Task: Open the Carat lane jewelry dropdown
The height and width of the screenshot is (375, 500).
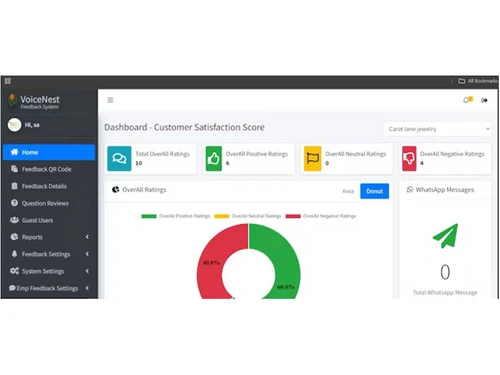Action: [x=437, y=129]
